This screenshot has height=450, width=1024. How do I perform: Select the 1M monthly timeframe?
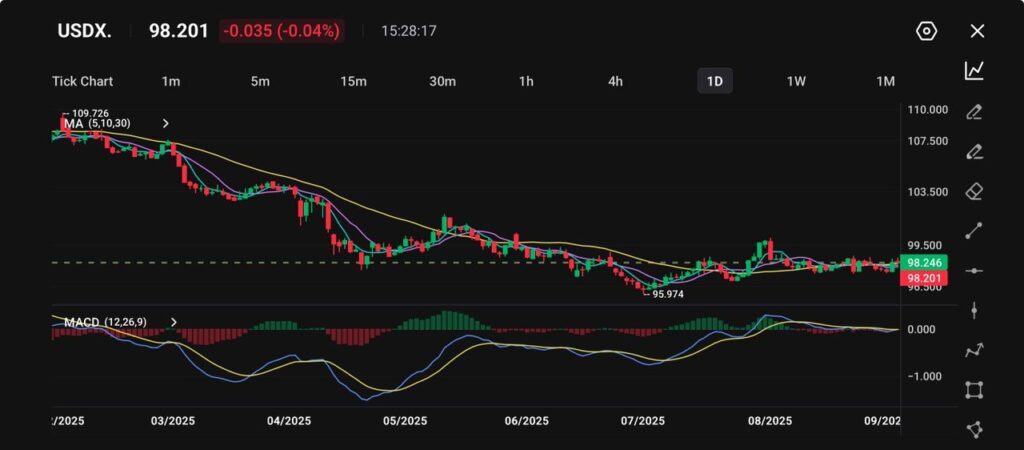coord(885,81)
